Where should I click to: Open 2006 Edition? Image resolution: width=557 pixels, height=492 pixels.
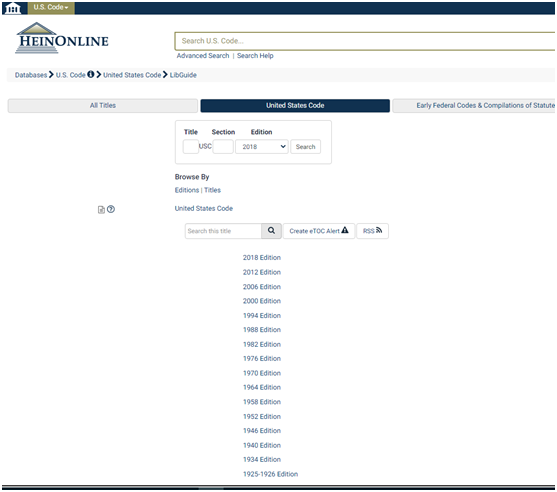262,287
